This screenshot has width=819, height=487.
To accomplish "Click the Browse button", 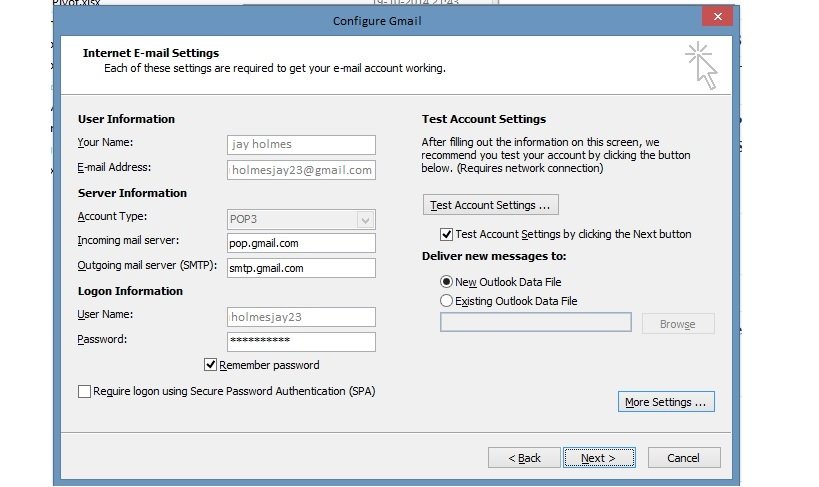I will tap(677, 324).
